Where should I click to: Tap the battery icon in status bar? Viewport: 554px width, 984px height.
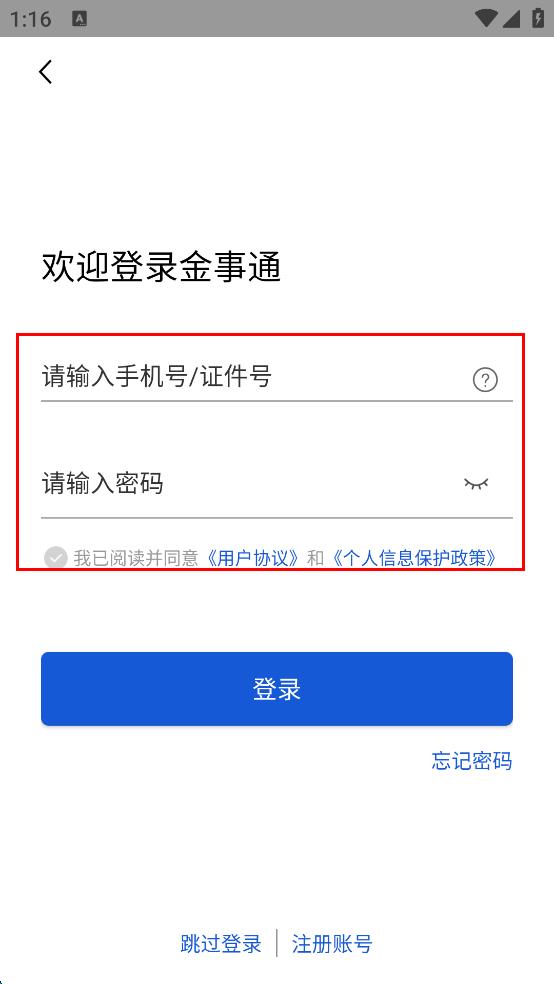point(538,18)
